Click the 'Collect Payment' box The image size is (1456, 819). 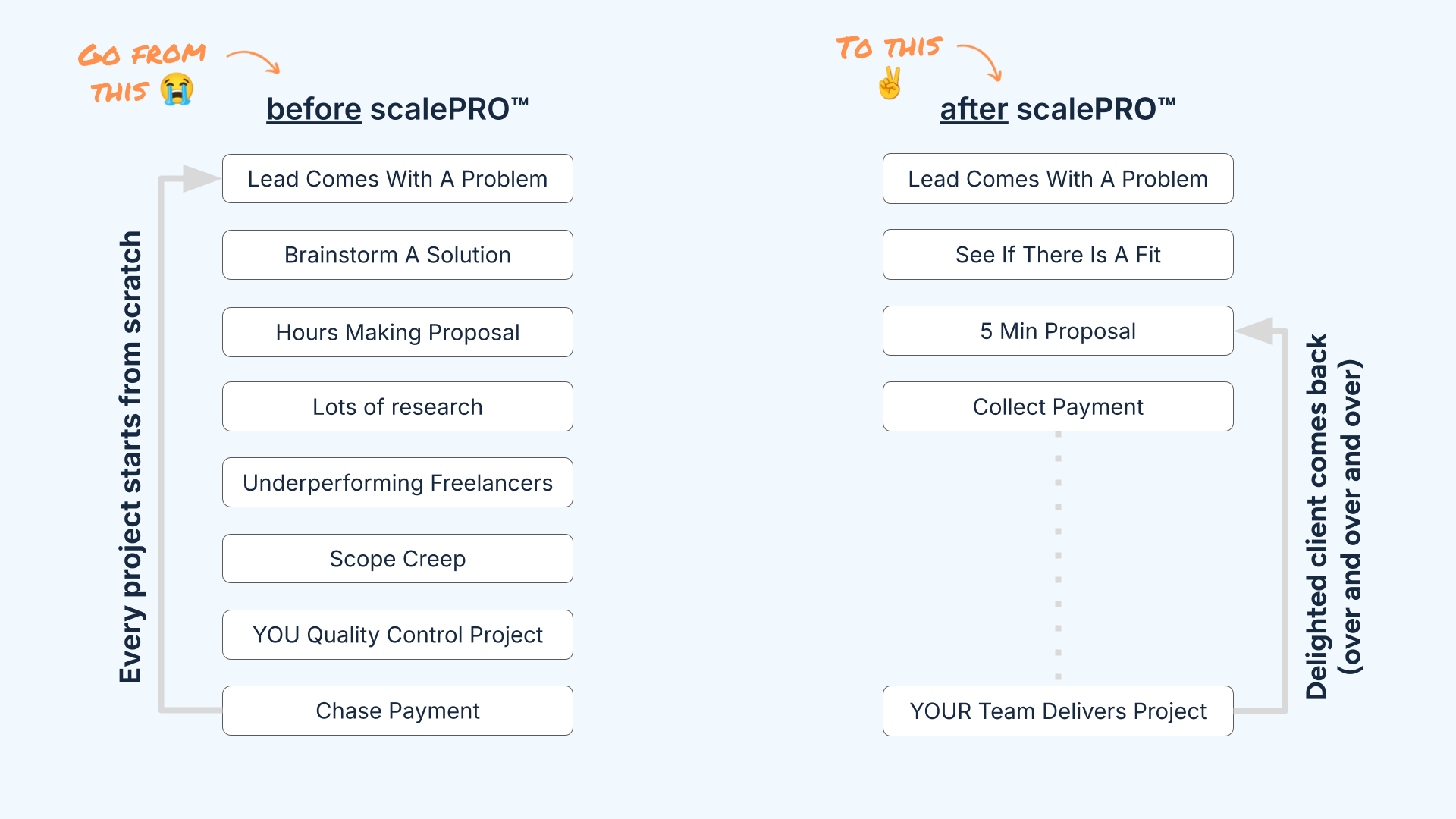click(x=1058, y=407)
